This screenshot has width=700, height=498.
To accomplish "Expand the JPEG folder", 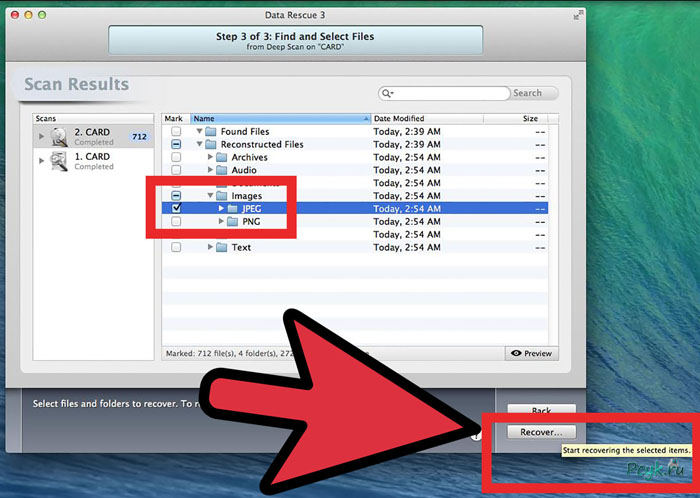I will [x=221, y=208].
